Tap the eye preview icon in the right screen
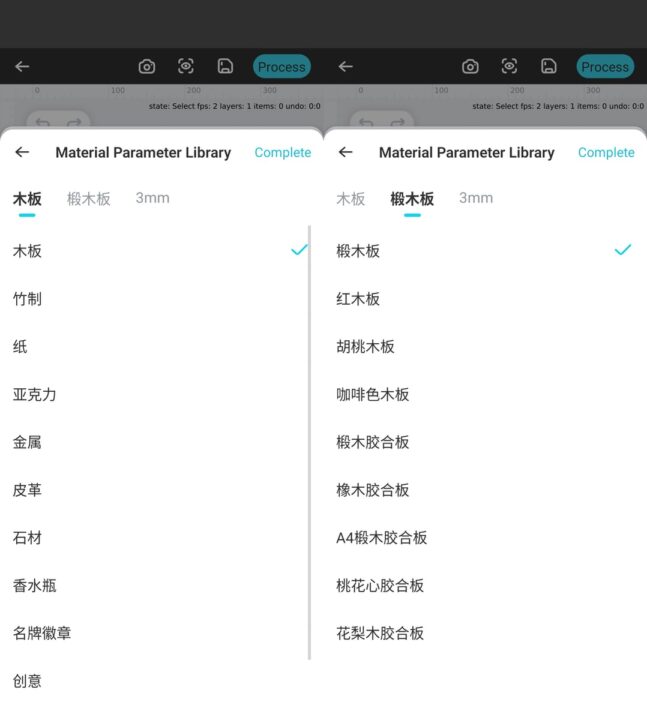 coord(509,67)
